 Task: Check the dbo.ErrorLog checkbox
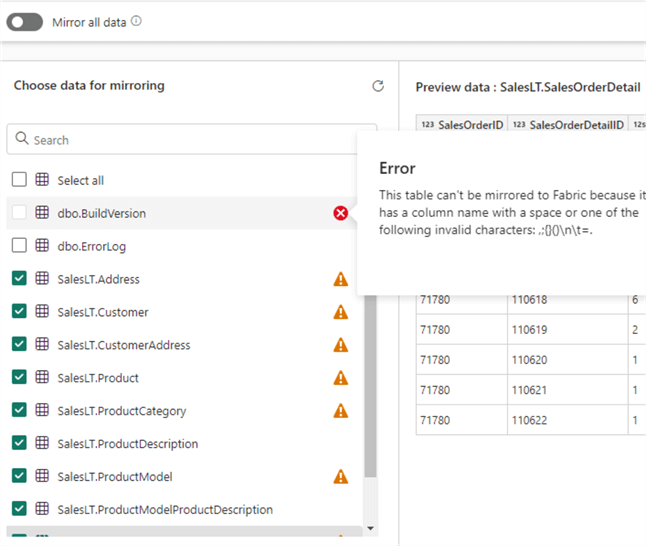pos(19,246)
